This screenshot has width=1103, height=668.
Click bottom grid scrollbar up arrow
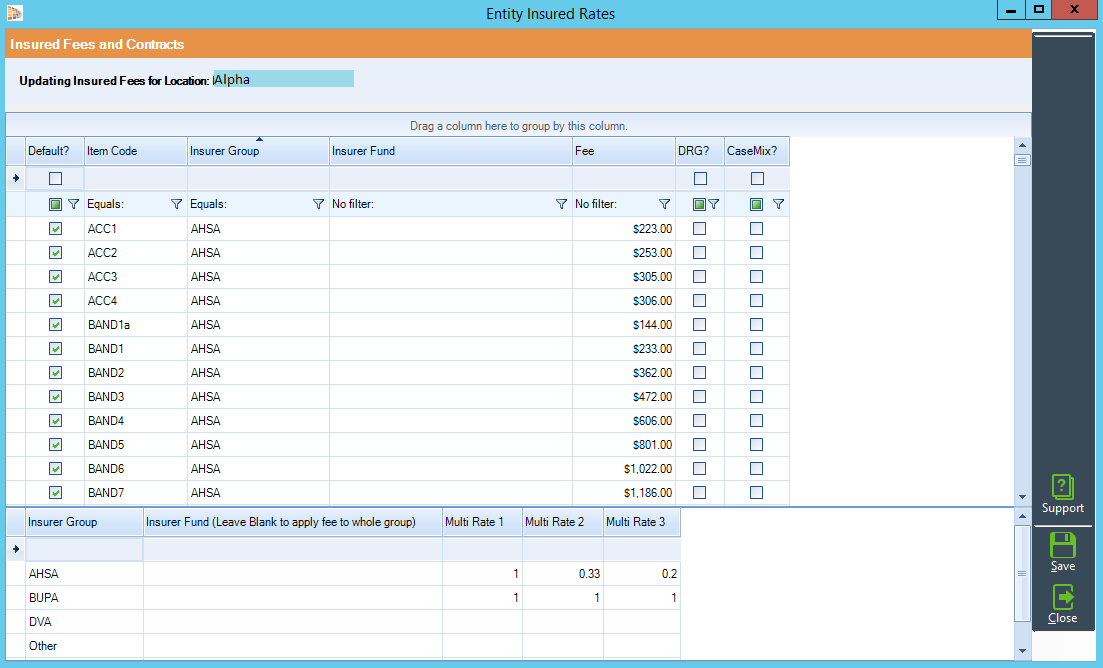pos(1023,516)
